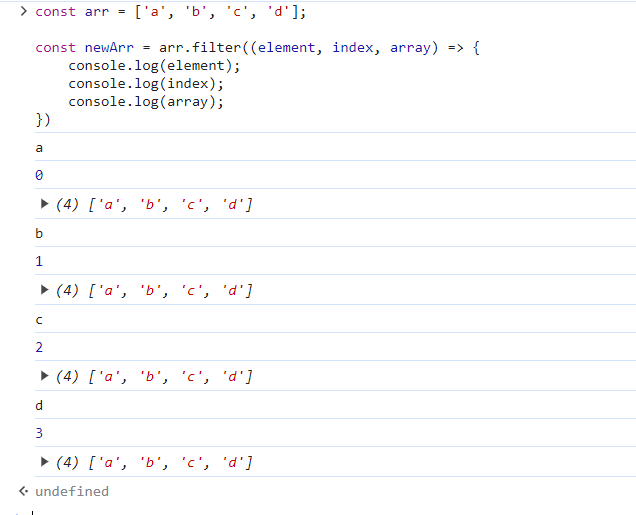The width and height of the screenshot is (636, 515).
Task: Click the 'console.log(array);' code line
Action: (x=146, y=101)
